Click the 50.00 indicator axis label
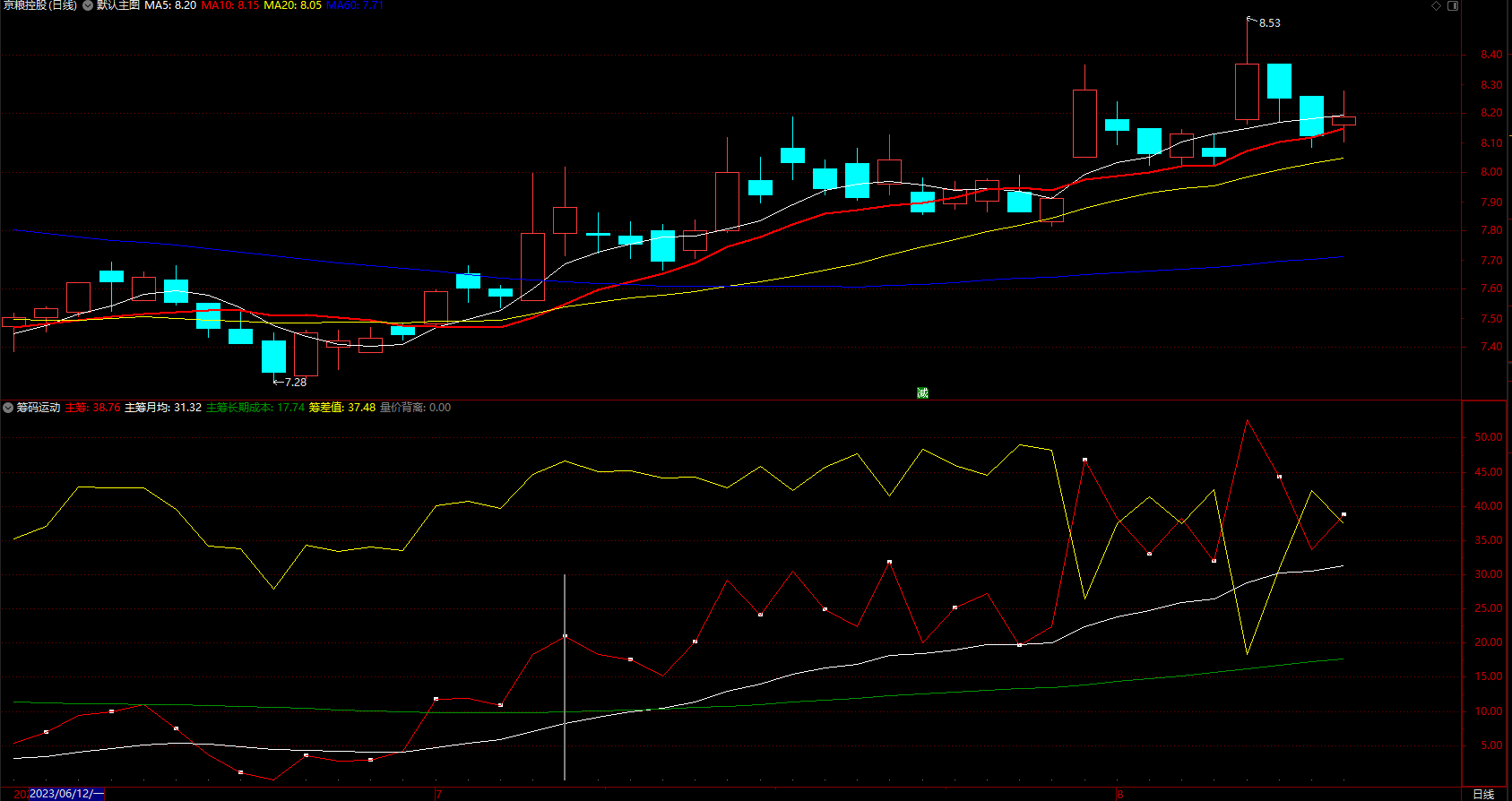This screenshot has height=801, width=1512. pyautogui.click(x=1489, y=437)
